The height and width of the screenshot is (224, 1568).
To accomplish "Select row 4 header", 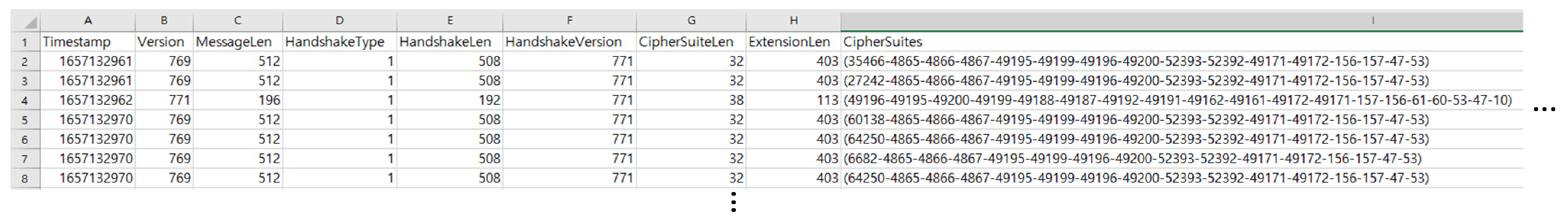I will (x=25, y=100).
